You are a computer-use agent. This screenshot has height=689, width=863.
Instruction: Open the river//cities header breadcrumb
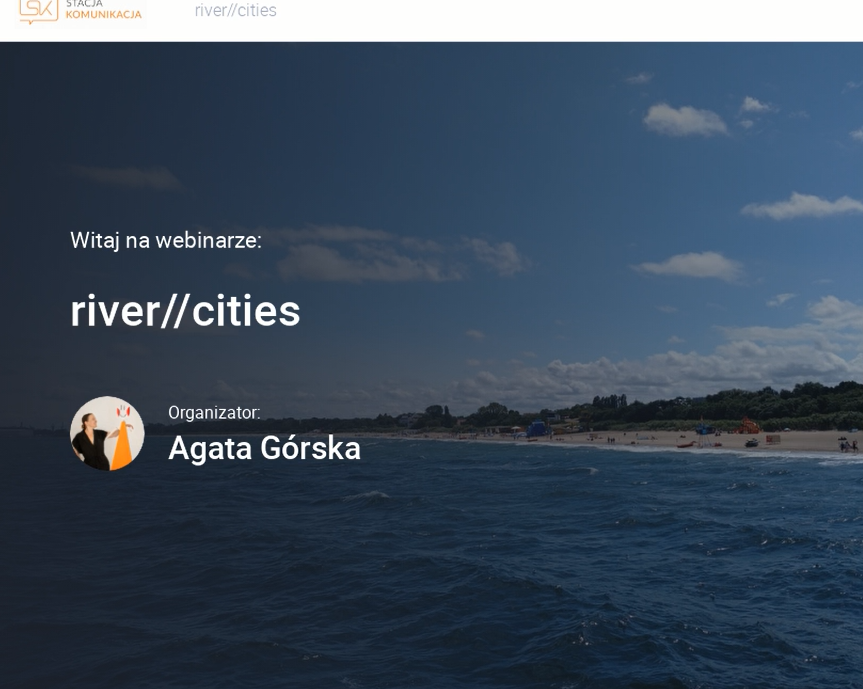point(235,11)
